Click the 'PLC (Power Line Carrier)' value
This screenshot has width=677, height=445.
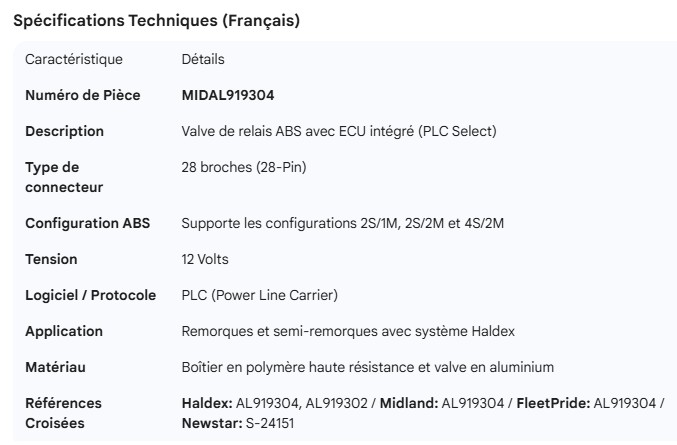click(259, 295)
